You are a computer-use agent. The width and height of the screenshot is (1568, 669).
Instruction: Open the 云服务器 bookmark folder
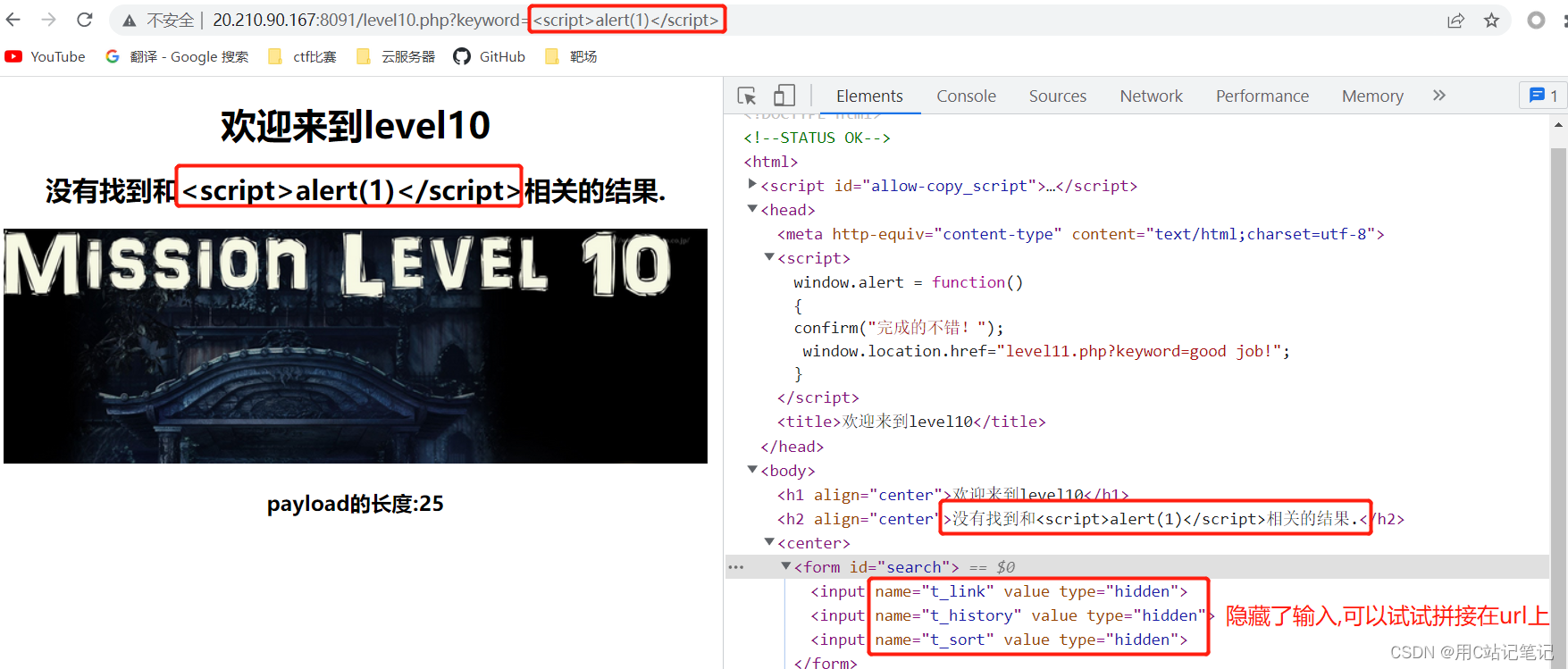coord(395,56)
